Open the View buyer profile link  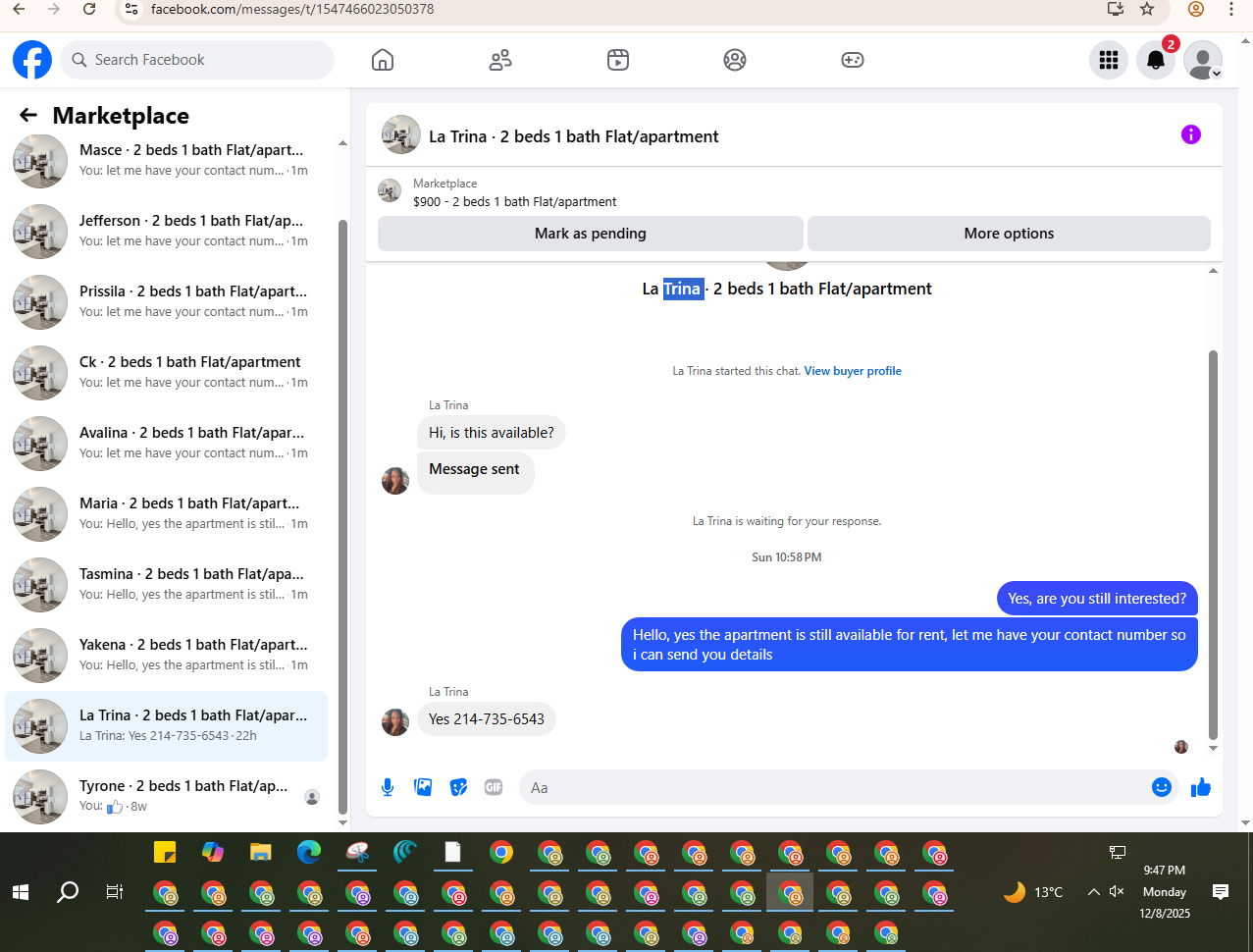coord(853,371)
